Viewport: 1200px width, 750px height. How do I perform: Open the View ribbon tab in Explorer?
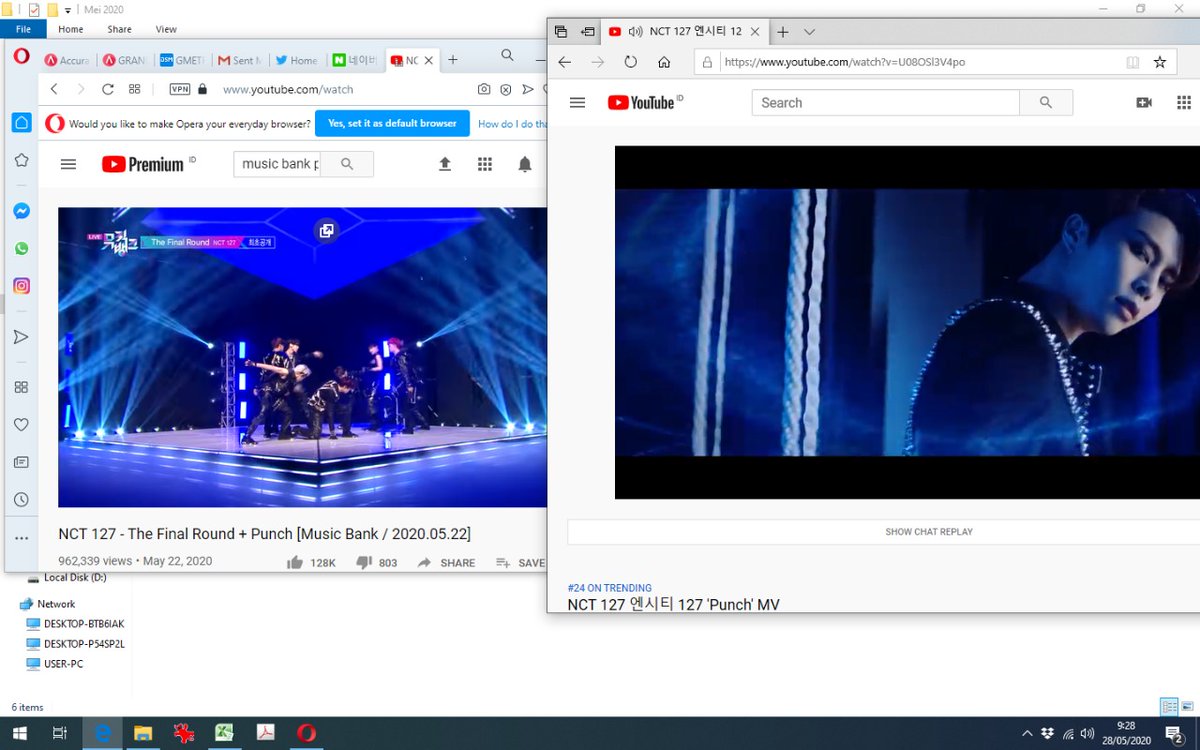pyautogui.click(x=166, y=29)
